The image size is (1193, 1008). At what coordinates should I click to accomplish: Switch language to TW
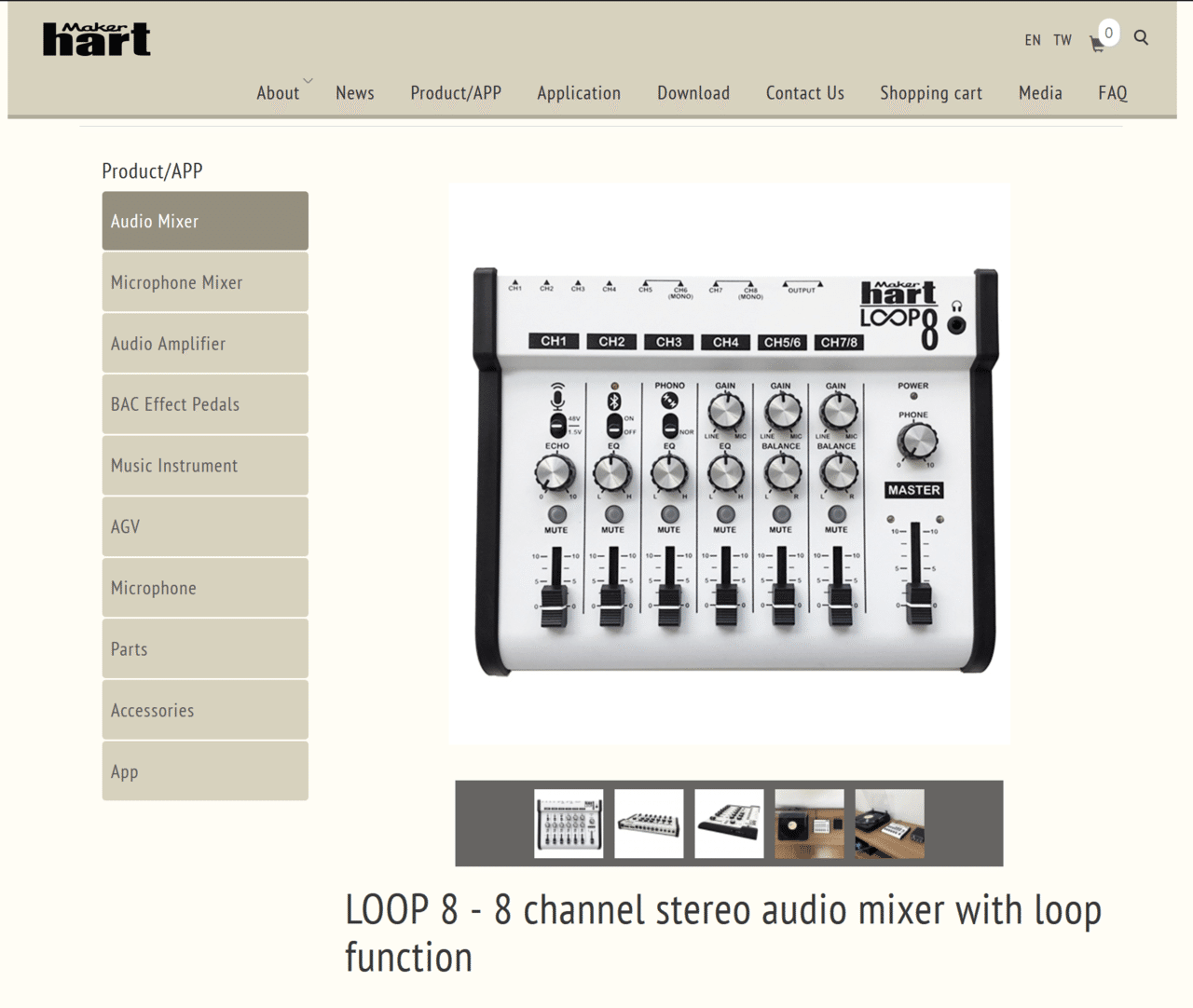[x=1063, y=40]
